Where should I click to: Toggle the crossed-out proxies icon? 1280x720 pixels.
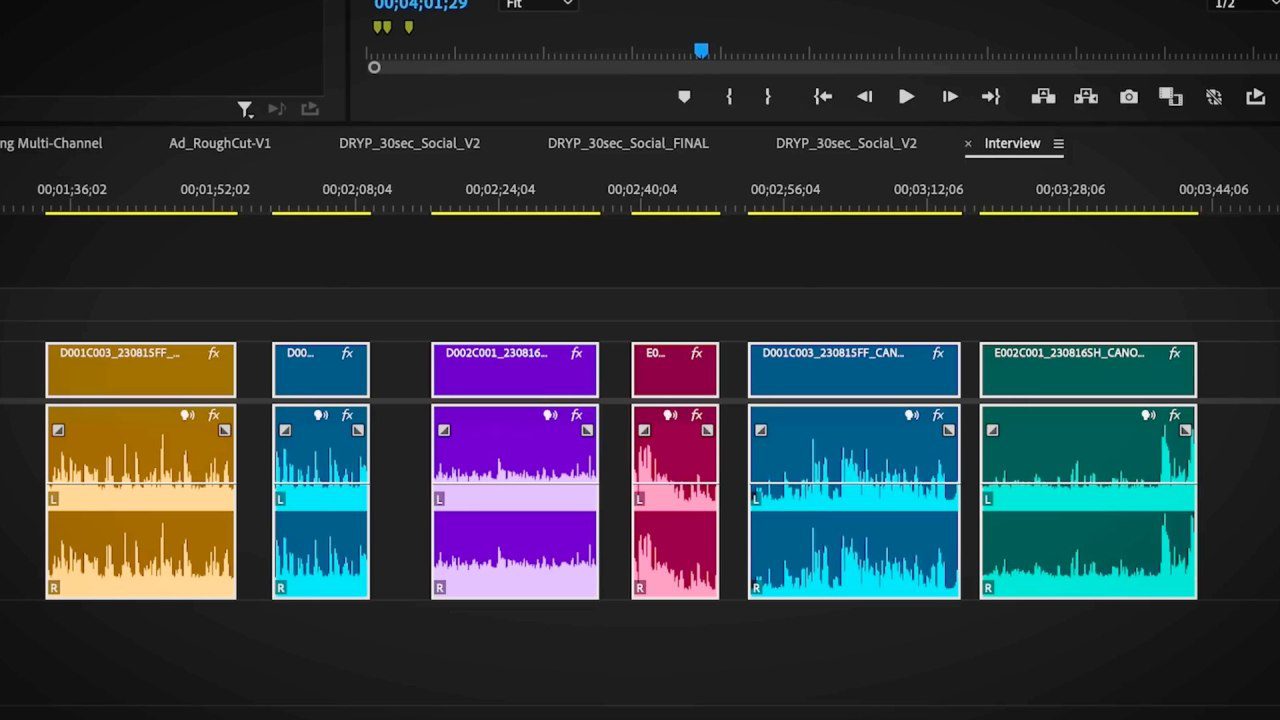[x=1214, y=97]
